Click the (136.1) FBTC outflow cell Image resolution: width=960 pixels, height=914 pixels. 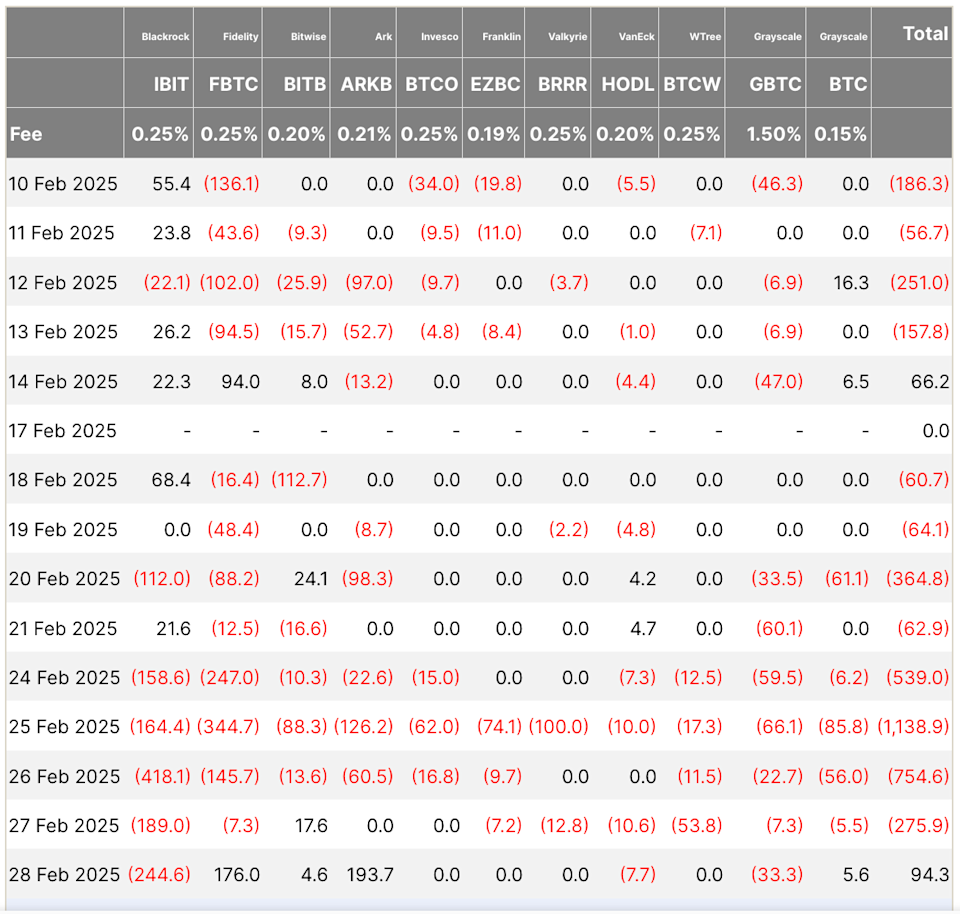click(231, 184)
